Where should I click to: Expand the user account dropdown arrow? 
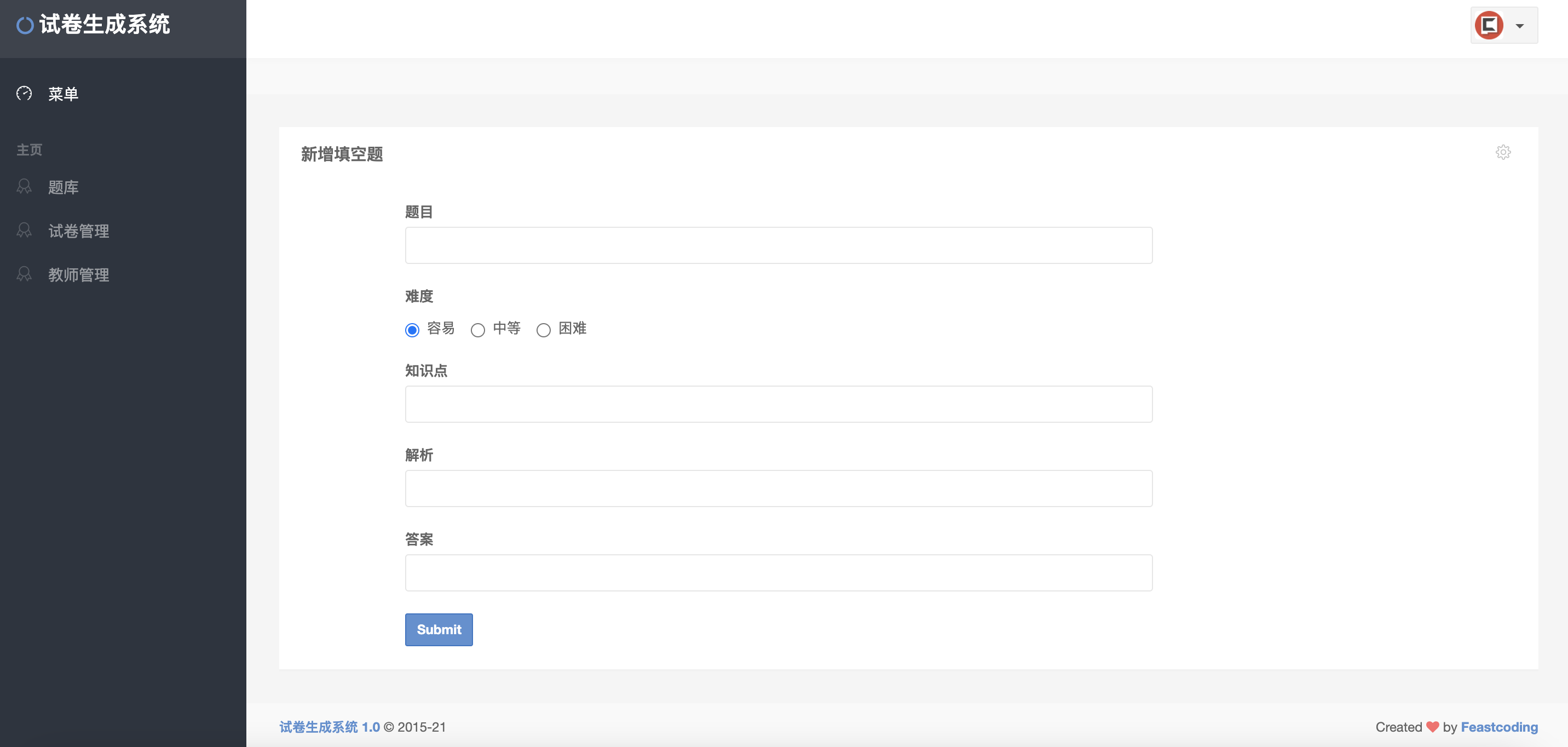tap(1520, 26)
